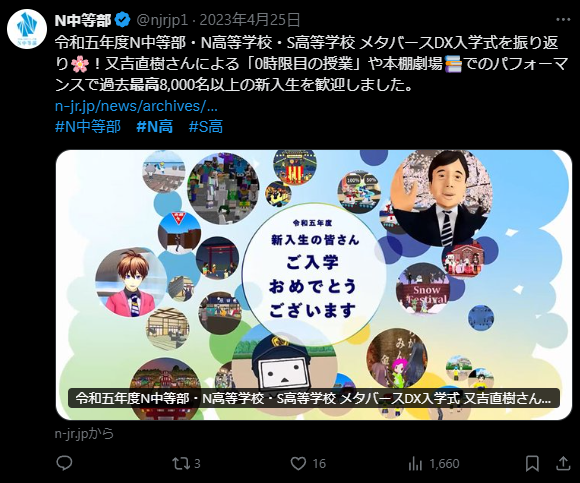Click the N中等部 profile avatar
The height and width of the screenshot is (483, 580).
pyautogui.click(x=27, y=29)
